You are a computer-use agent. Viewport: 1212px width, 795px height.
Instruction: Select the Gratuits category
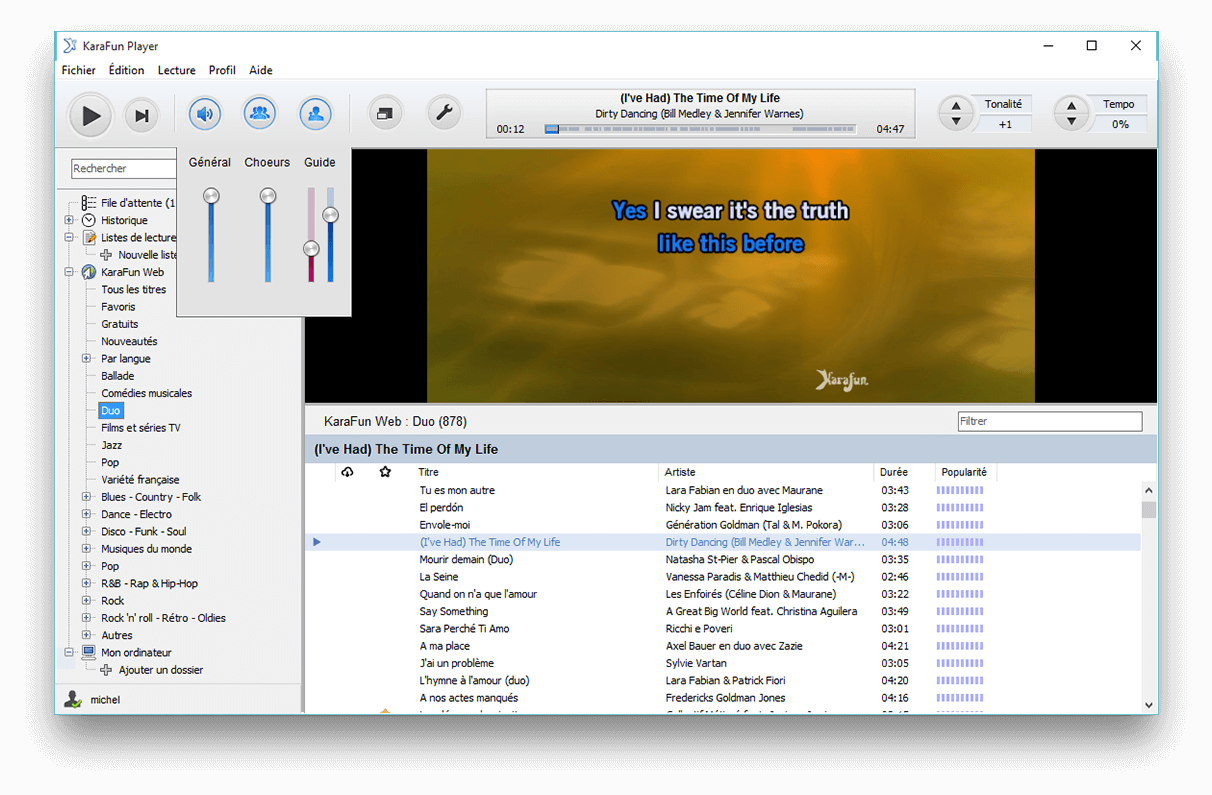tap(120, 324)
